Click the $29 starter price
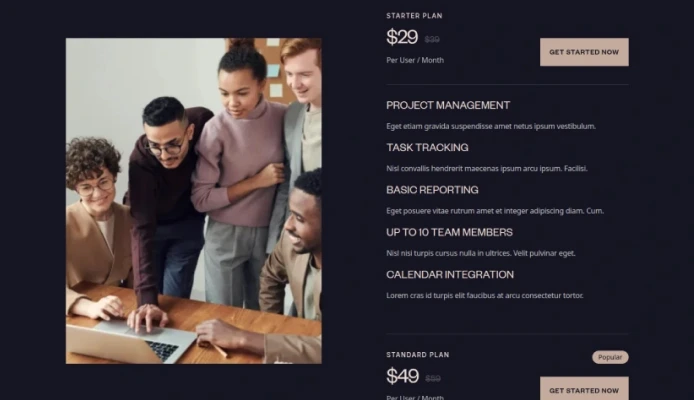The image size is (694, 400). [x=402, y=37]
